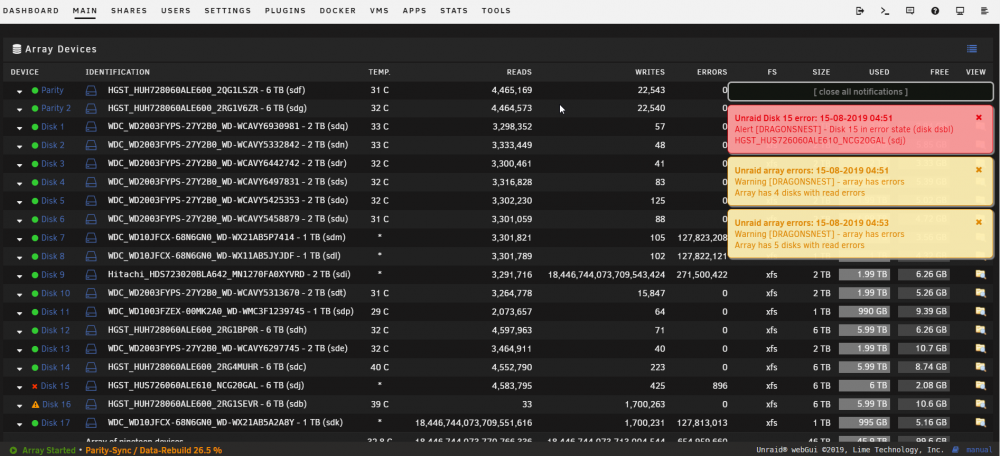Open the dropdown arrow beside Disk 4
This screenshot has width=1000, height=456.
click(x=19, y=184)
